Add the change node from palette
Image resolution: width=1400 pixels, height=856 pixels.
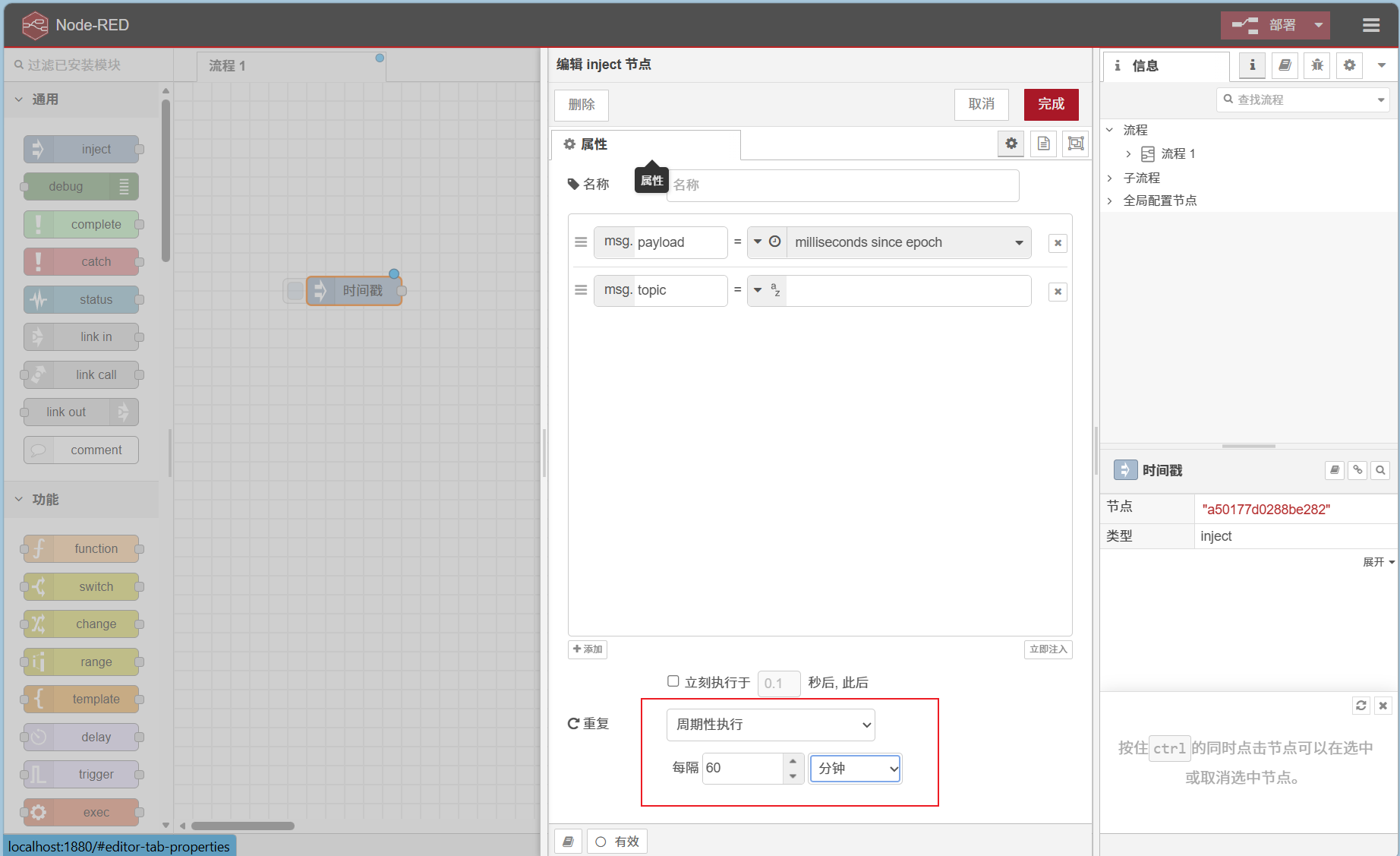click(82, 624)
